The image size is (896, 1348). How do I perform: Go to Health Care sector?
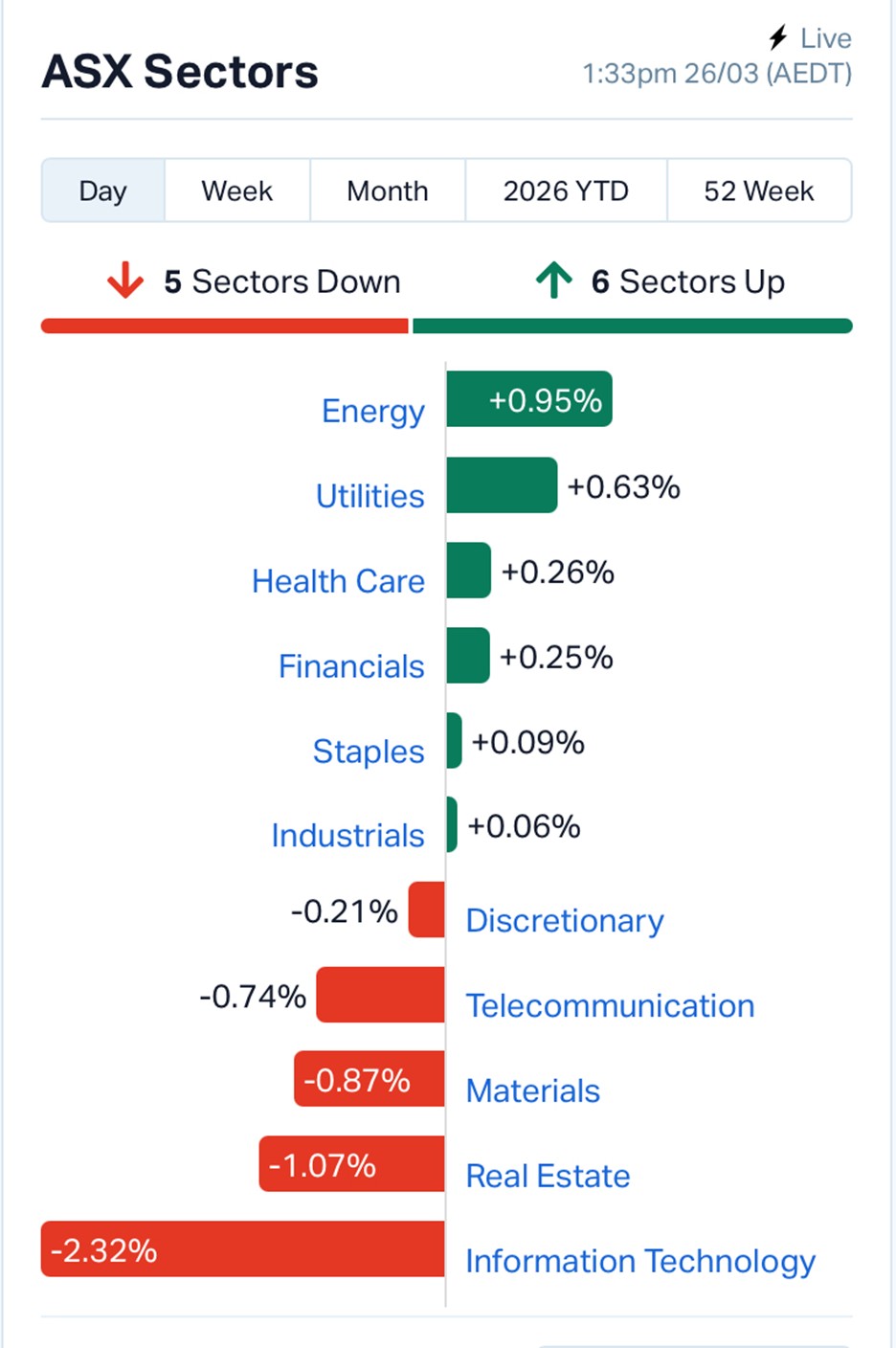(x=338, y=581)
